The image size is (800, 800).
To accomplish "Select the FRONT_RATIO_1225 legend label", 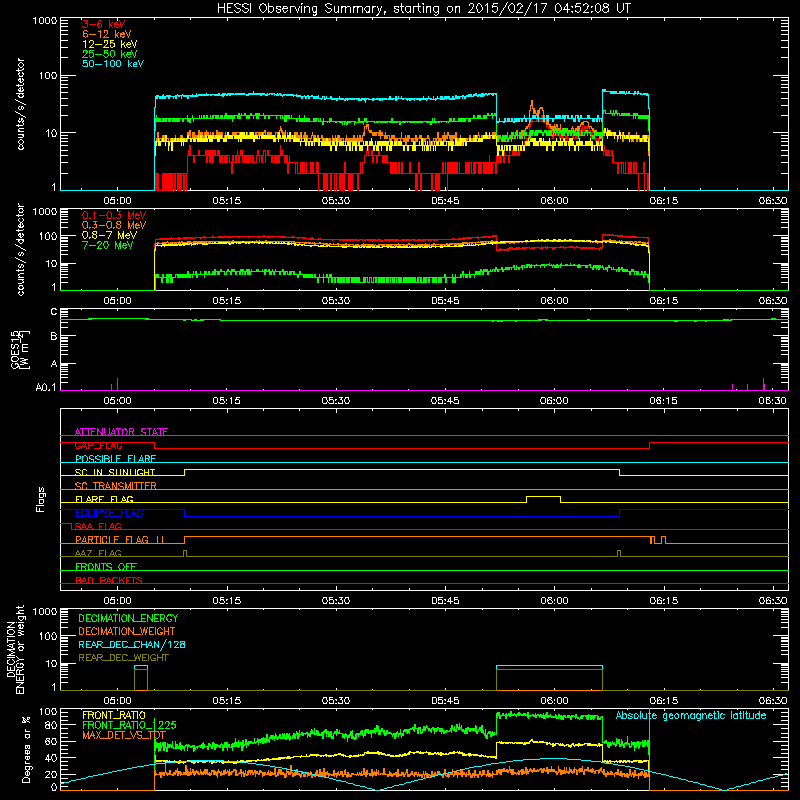I will coord(129,725).
